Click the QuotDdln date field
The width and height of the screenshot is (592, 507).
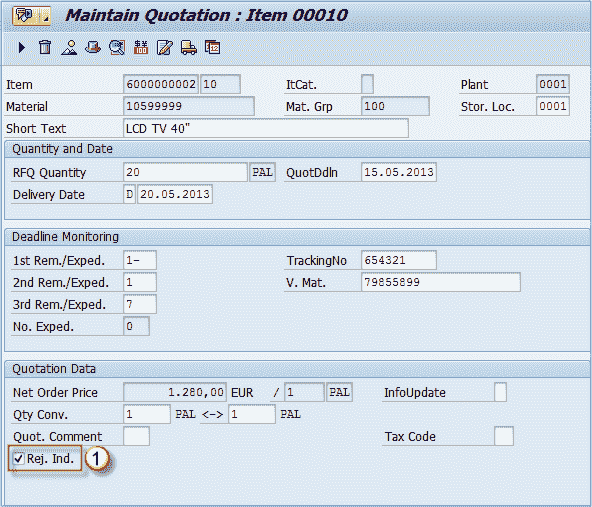pos(399,172)
